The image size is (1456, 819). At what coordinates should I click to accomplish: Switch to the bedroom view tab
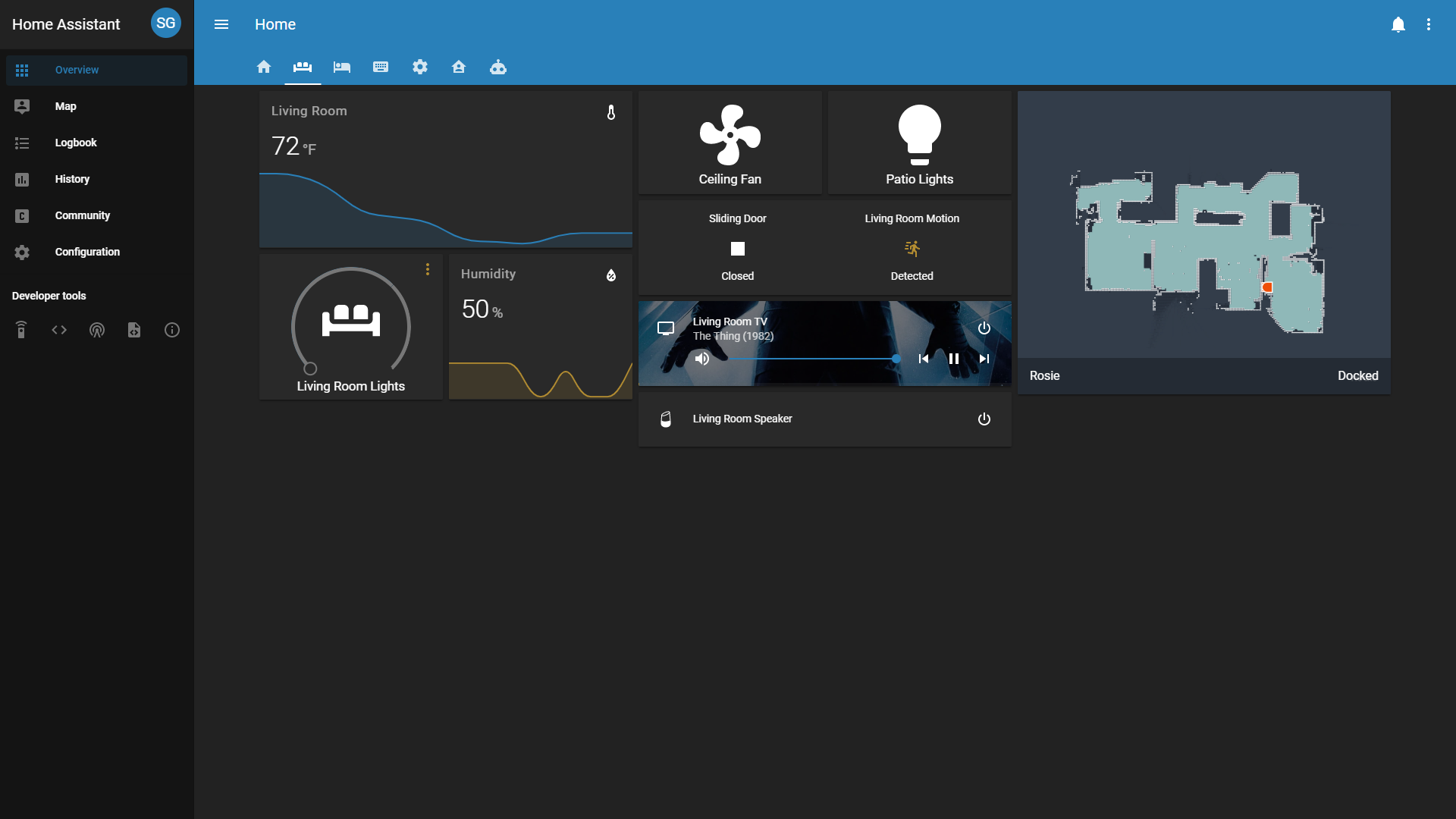click(342, 67)
